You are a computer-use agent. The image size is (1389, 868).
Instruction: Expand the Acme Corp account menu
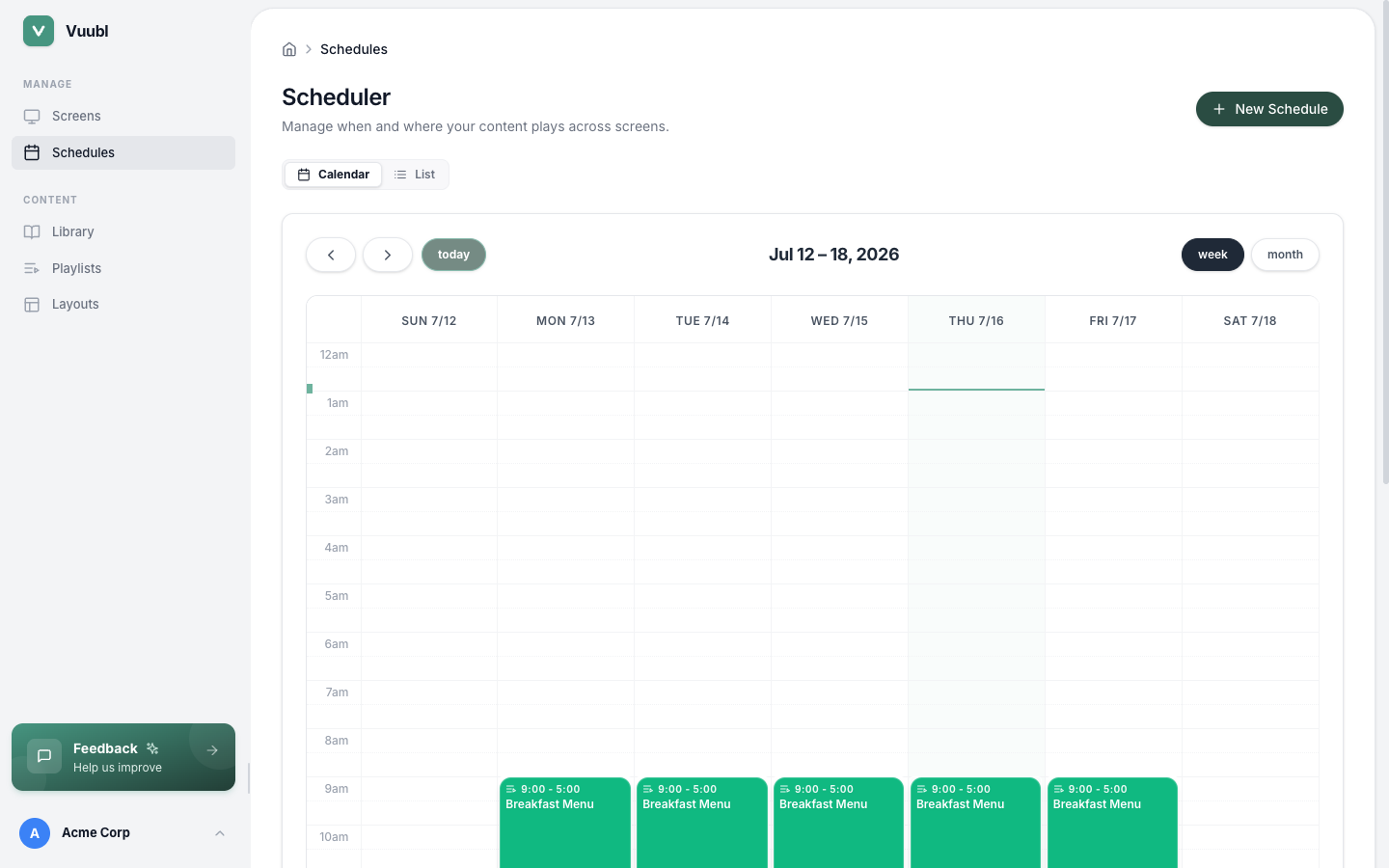click(x=220, y=833)
